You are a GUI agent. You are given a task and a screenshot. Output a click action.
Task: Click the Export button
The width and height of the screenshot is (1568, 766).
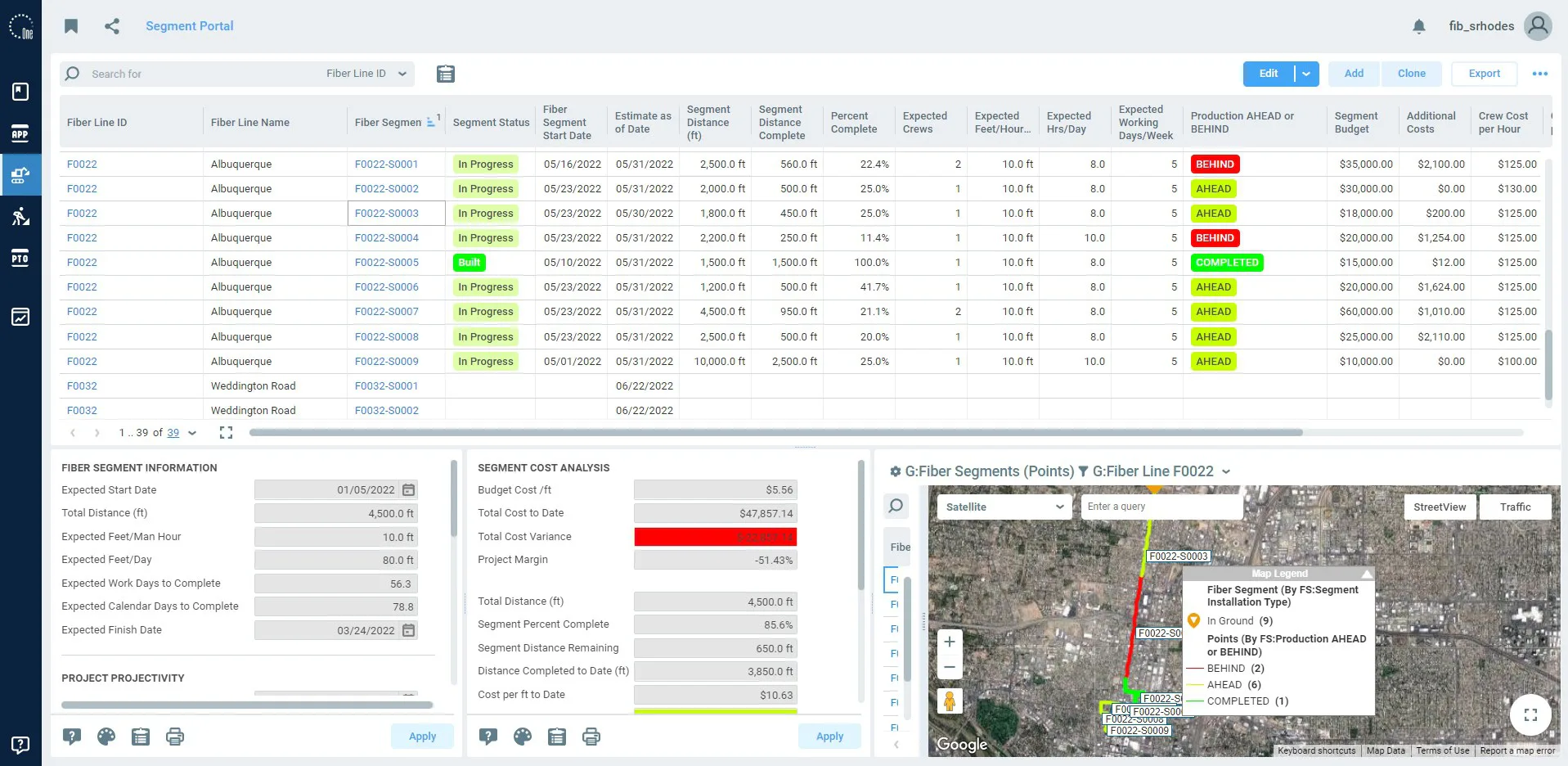tap(1484, 74)
